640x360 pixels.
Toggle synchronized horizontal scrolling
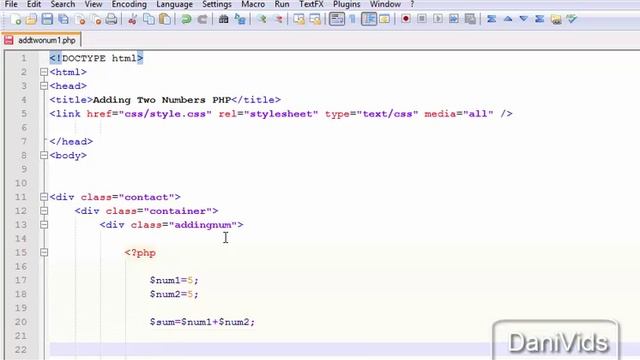click(315, 19)
